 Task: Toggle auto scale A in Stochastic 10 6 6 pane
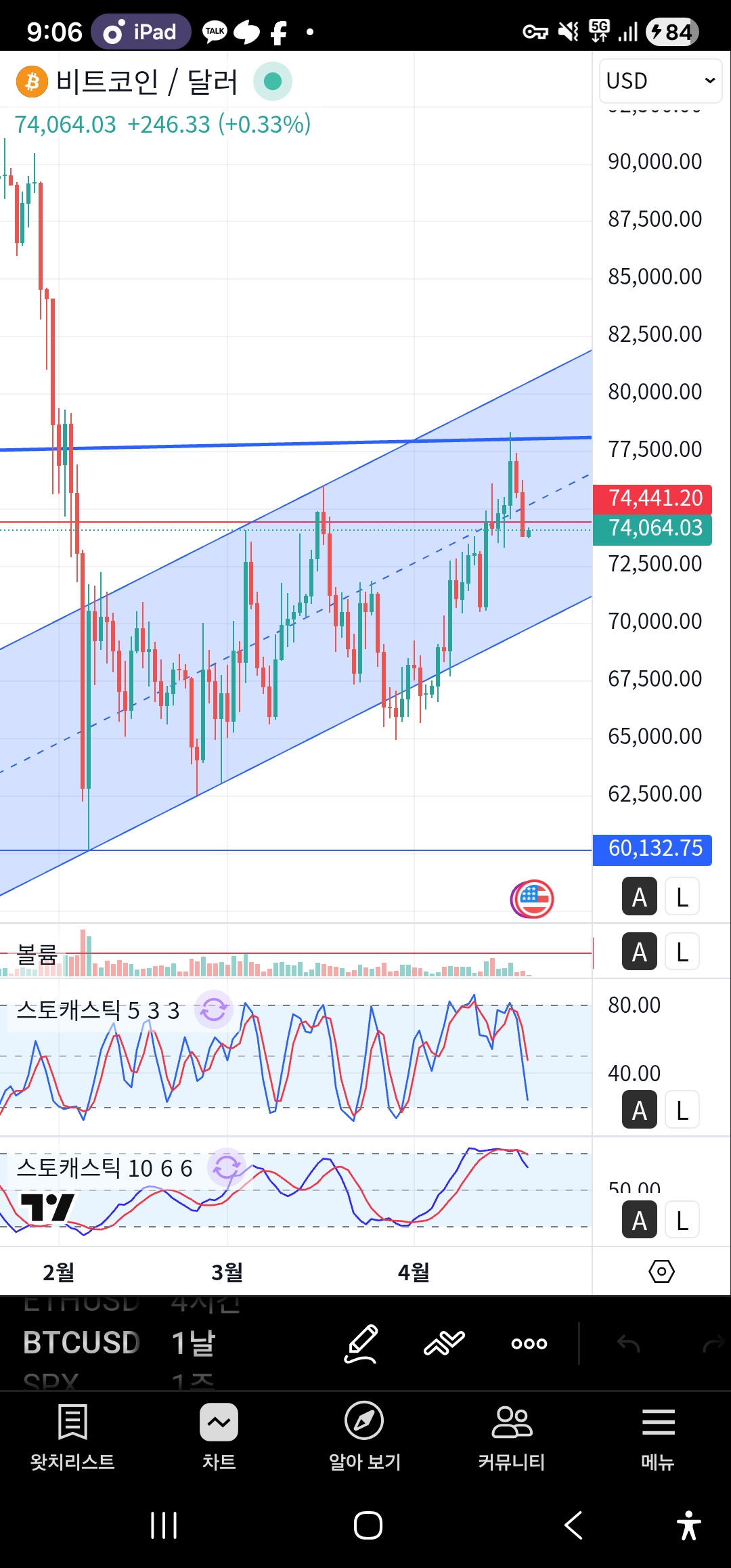[x=639, y=1220]
